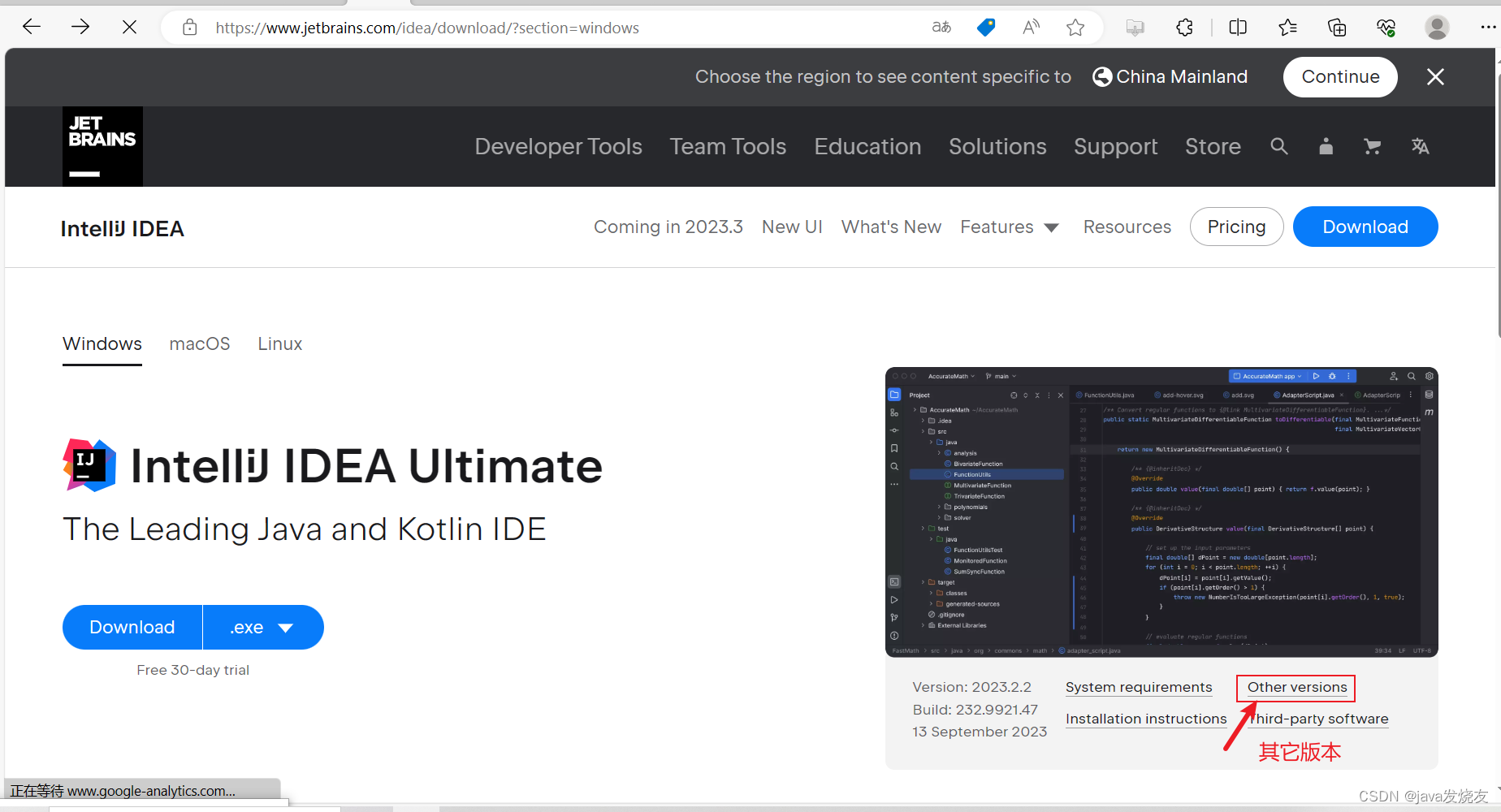Click the blue Download button in header

click(x=1365, y=227)
